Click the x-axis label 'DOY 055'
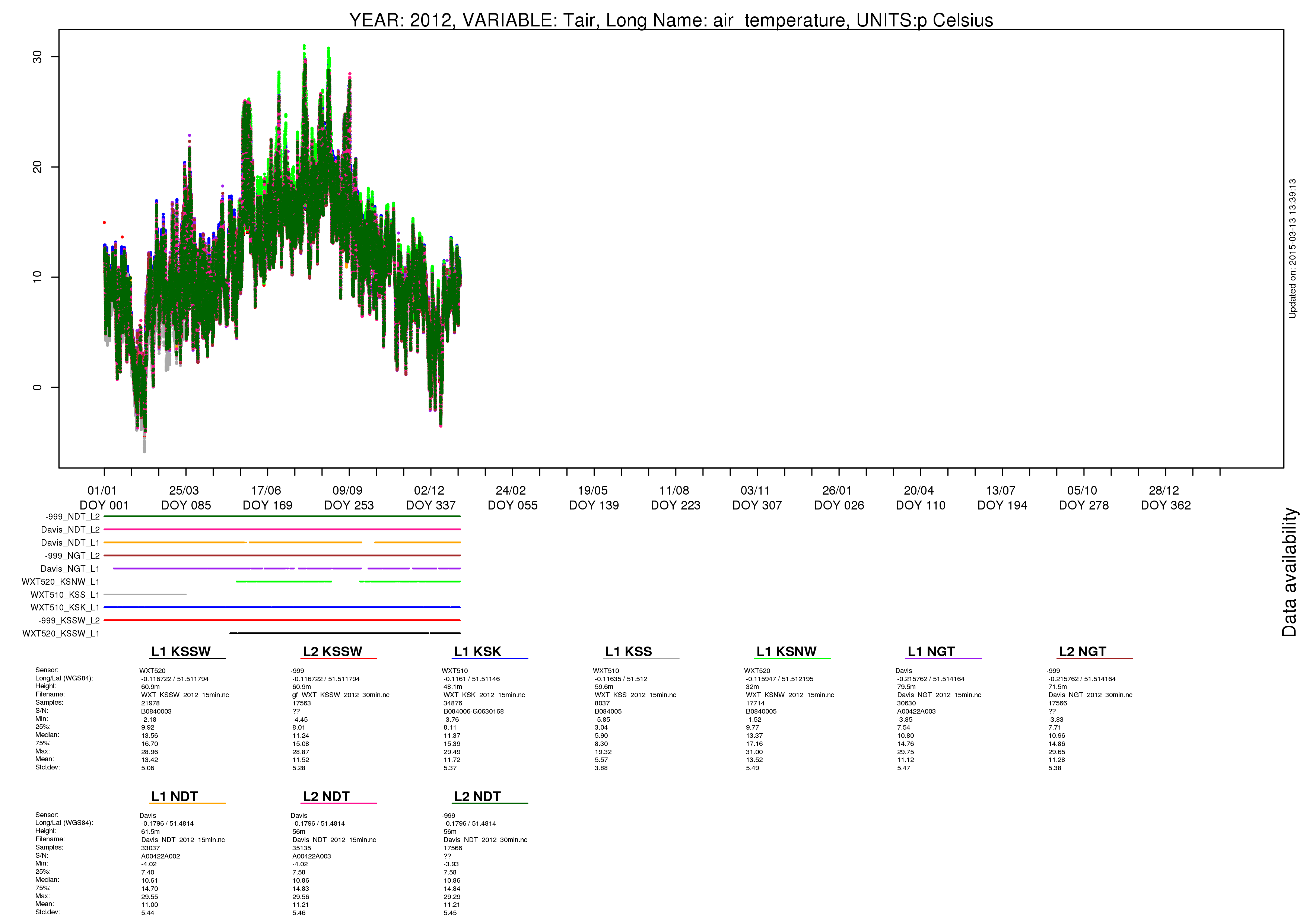The width and height of the screenshot is (1306, 924). point(512,505)
